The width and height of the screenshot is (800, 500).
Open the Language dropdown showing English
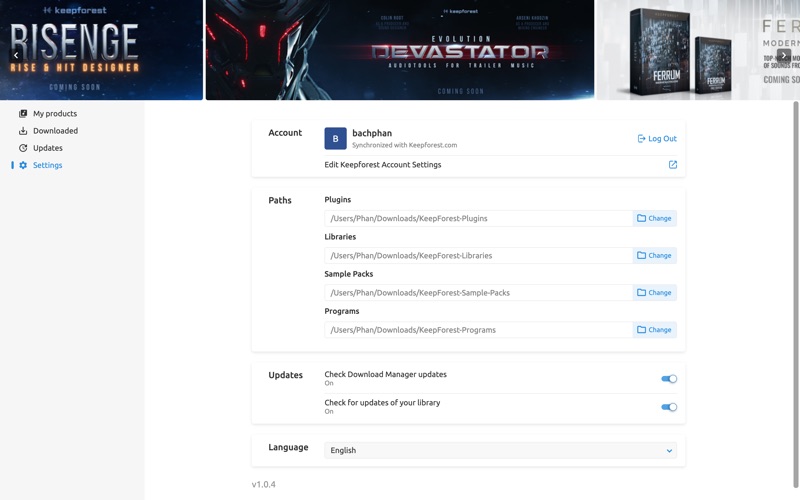tap(501, 451)
